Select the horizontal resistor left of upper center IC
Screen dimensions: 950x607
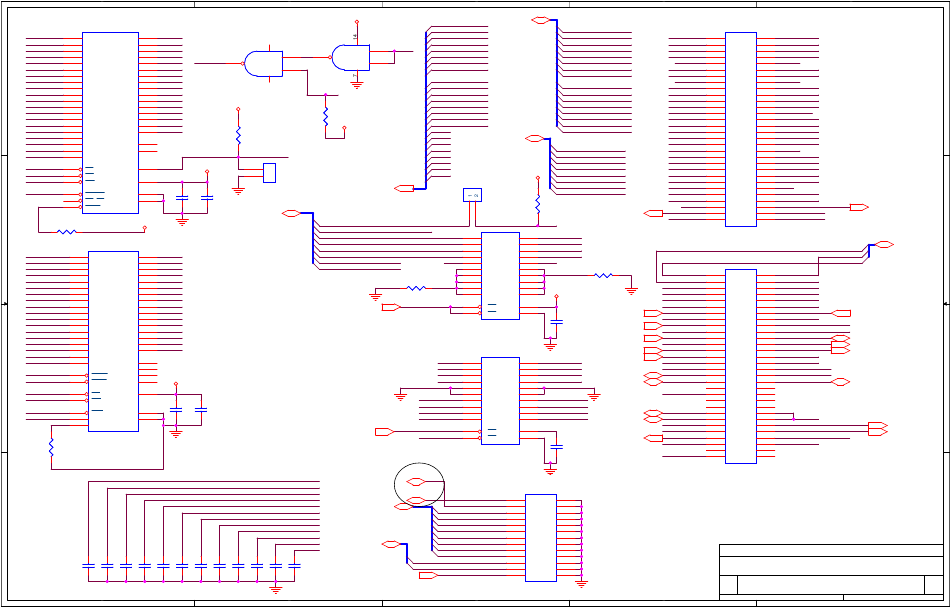click(x=416, y=288)
